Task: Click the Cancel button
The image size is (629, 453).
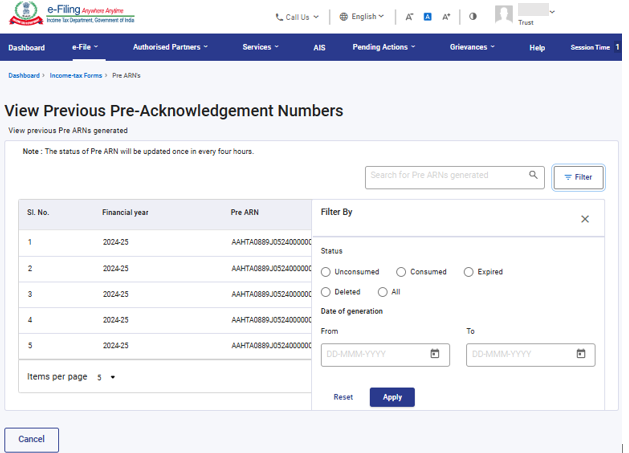Action: [32, 439]
